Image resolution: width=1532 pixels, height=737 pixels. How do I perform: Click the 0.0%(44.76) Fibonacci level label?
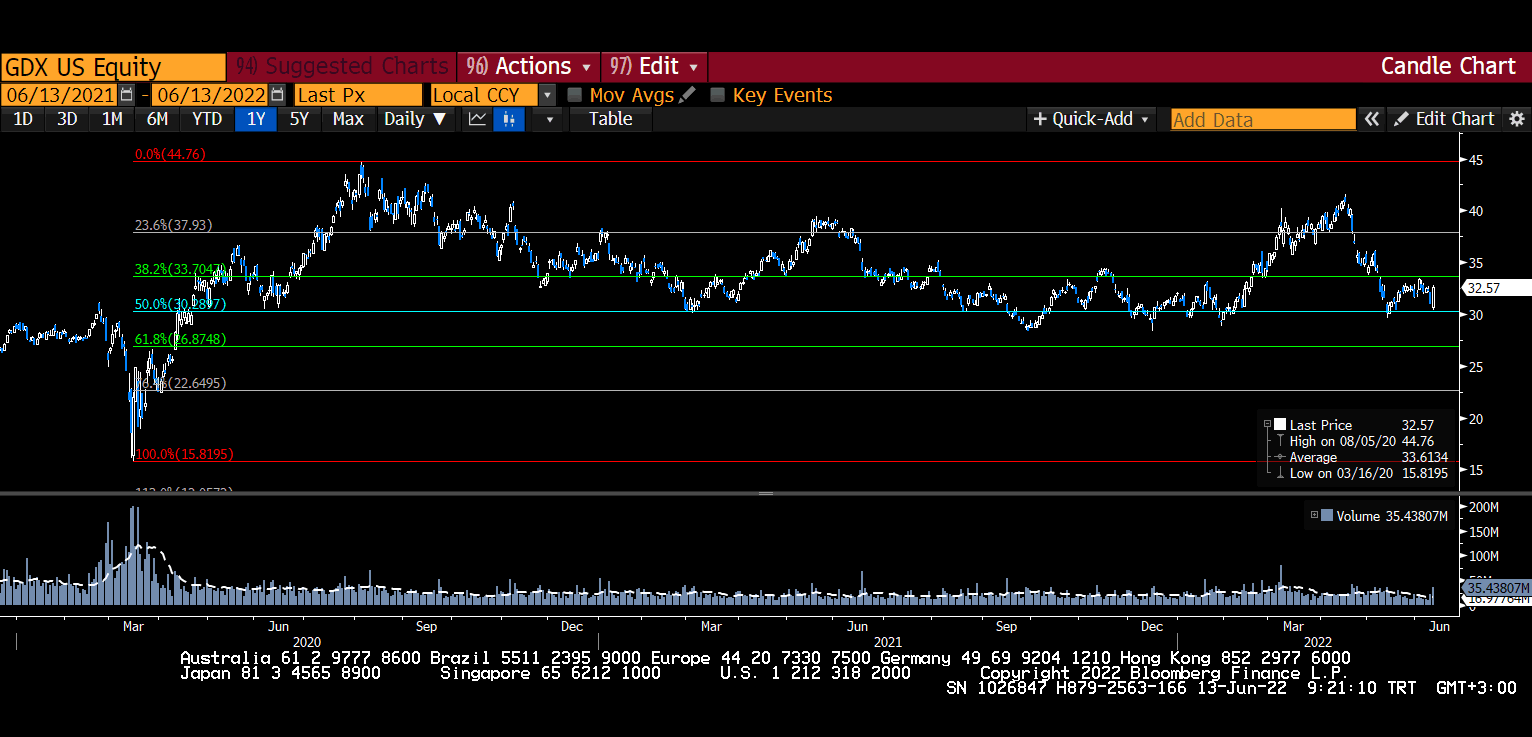click(x=170, y=154)
